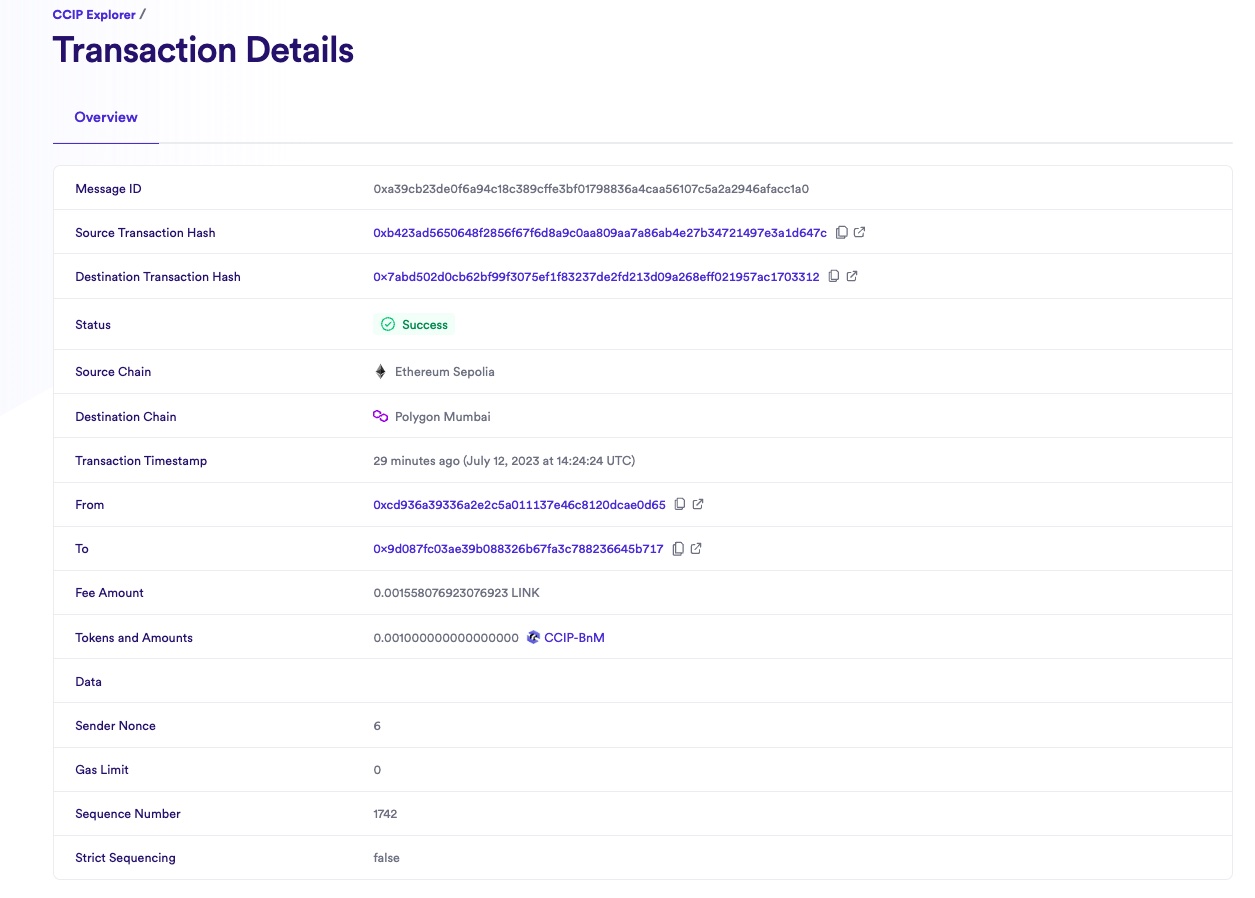Open the CCIP-BnM token link
1255x898 pixels.
point(574,638)
